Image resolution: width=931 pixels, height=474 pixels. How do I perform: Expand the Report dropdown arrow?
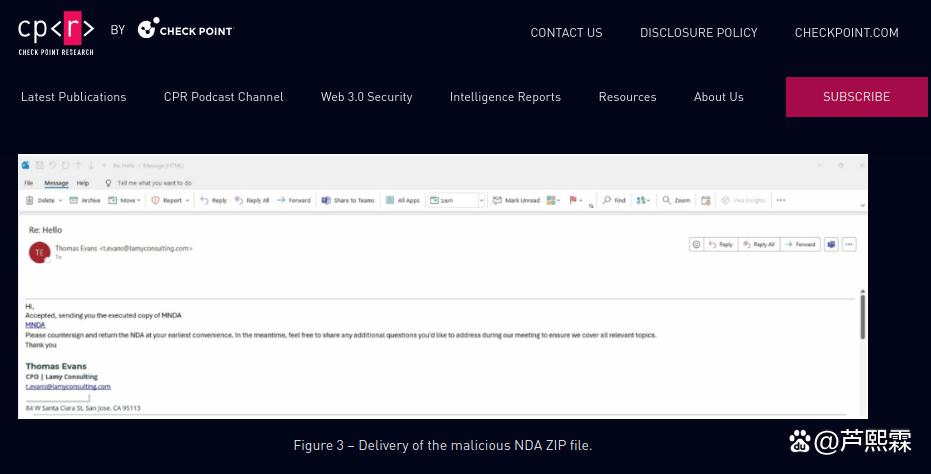click(x=187, y=201)
